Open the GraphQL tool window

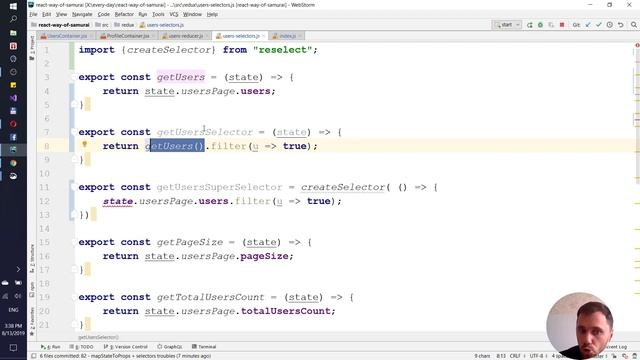click(170, 347)
